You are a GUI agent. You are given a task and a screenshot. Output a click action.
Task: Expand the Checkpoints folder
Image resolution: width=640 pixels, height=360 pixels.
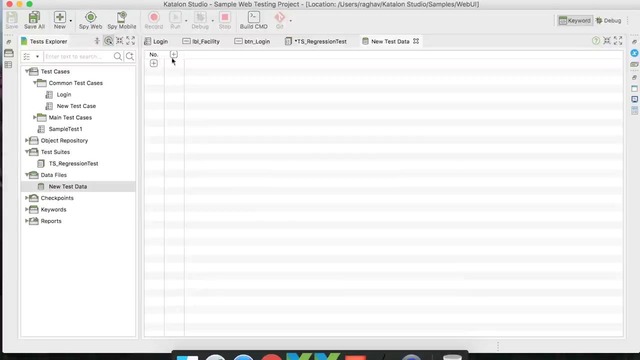(27, 198)
